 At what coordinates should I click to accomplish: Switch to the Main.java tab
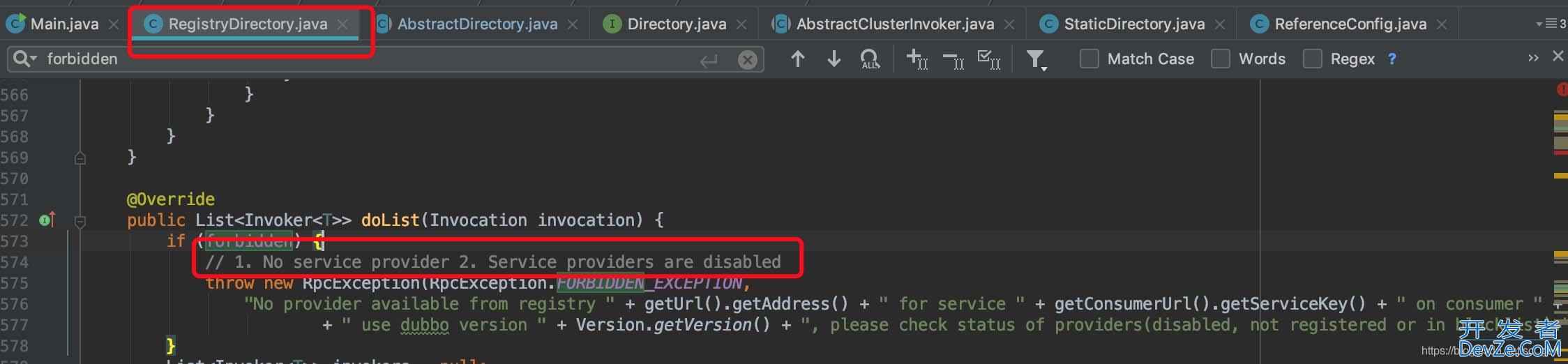[x=64, y=24]
